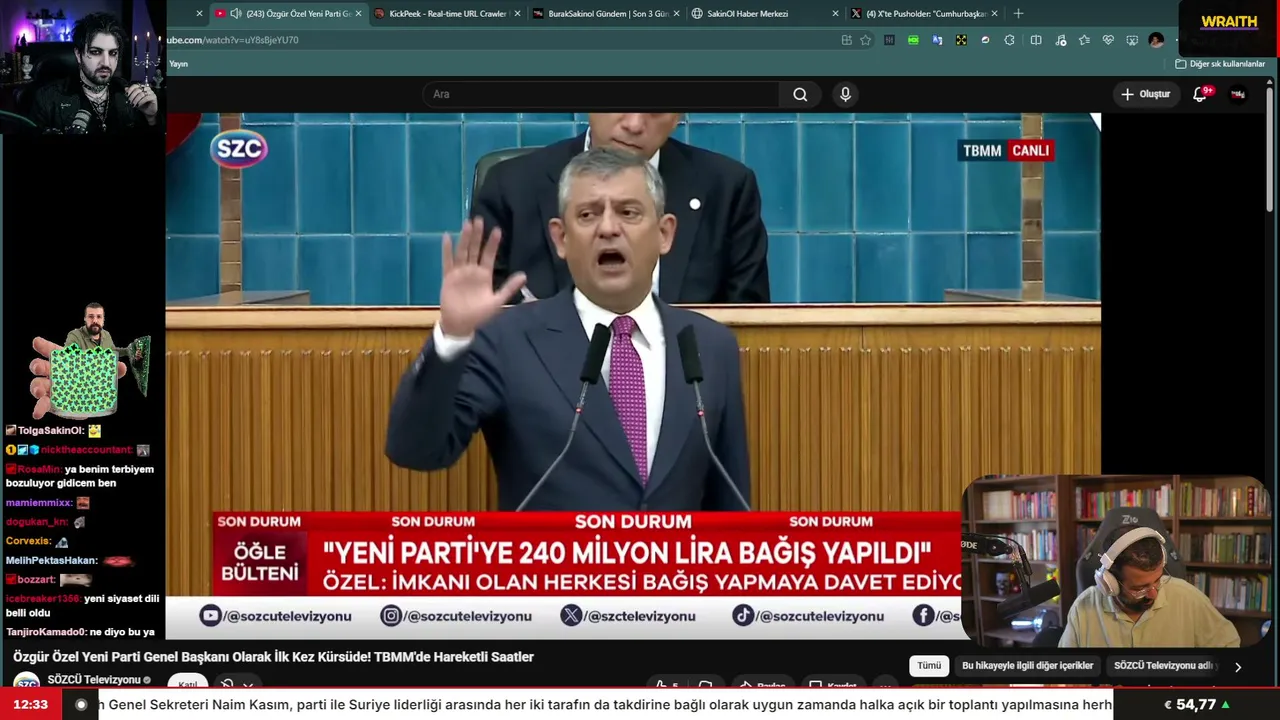The height and width of the screenshot is (720, 1280).
Task: Close the Özgür Özel Yeni Parti tab
Action: [x=358, y=14]
